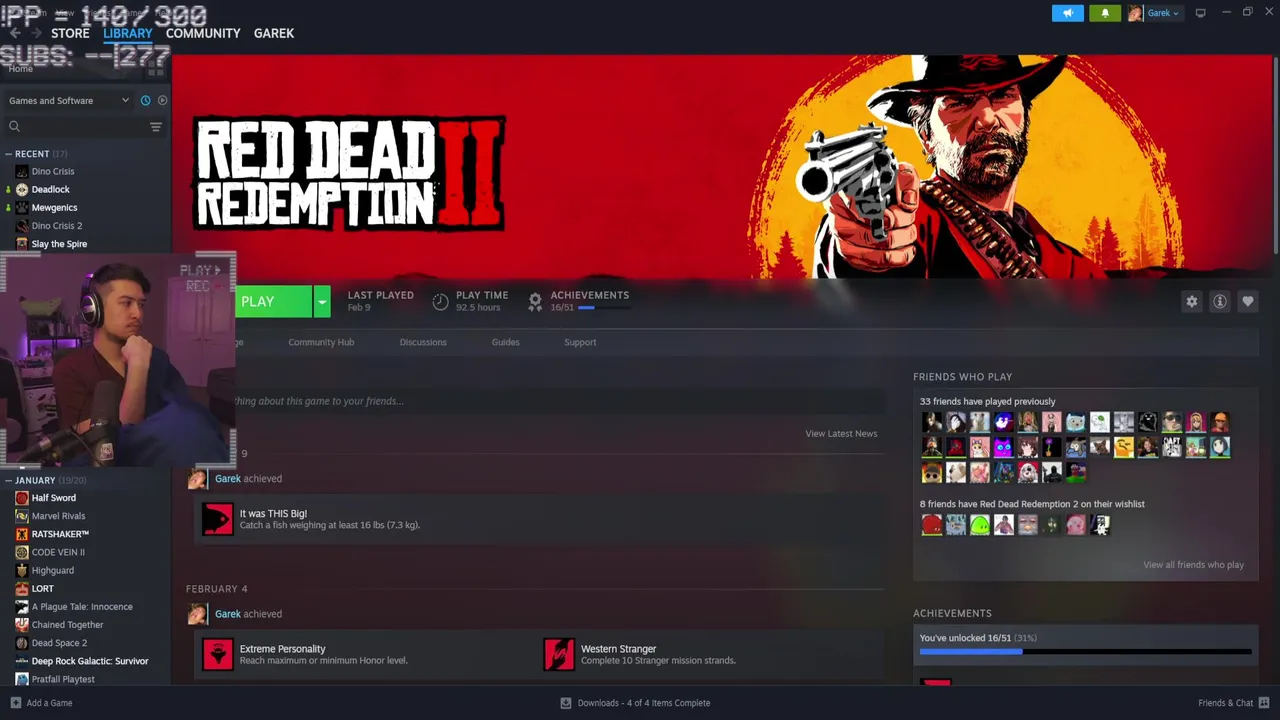Screen dimensions: 1280x720
Task: Click the green PLAY button
Action: tap(272, 301)
